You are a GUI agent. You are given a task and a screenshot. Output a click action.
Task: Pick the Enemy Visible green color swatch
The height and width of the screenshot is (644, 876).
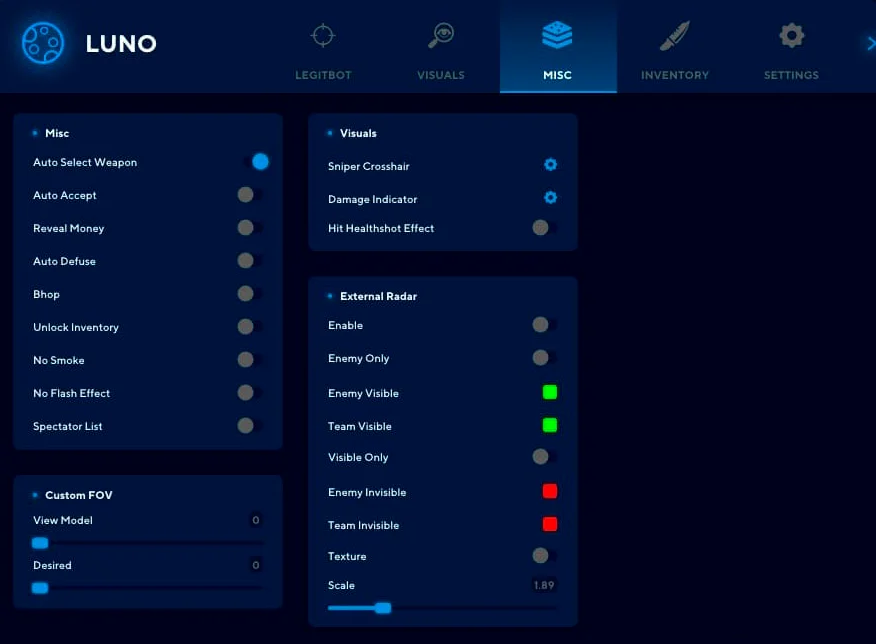click(x=549, y=392)
